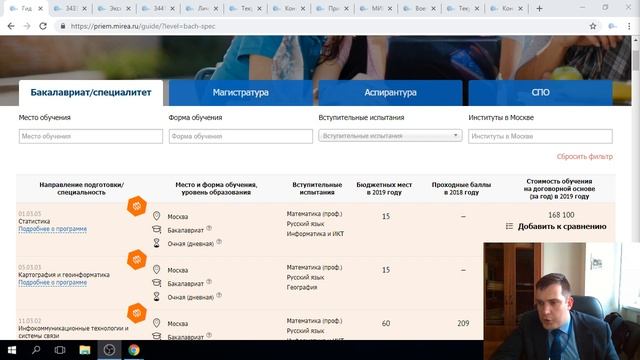Switch to the Магистратура tab
The image size is (640, 360).
tap(240, 93)
